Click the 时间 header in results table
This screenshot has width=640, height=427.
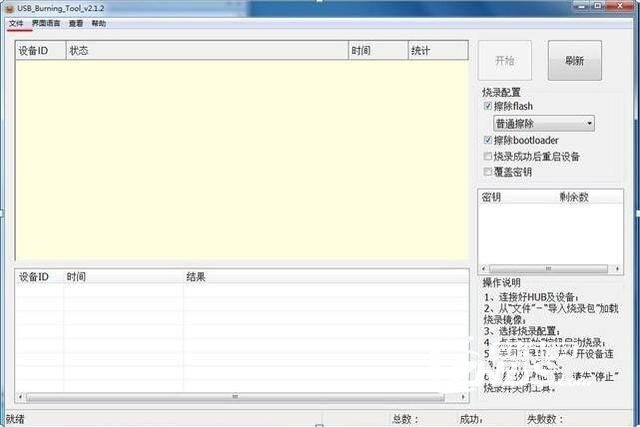123,277
